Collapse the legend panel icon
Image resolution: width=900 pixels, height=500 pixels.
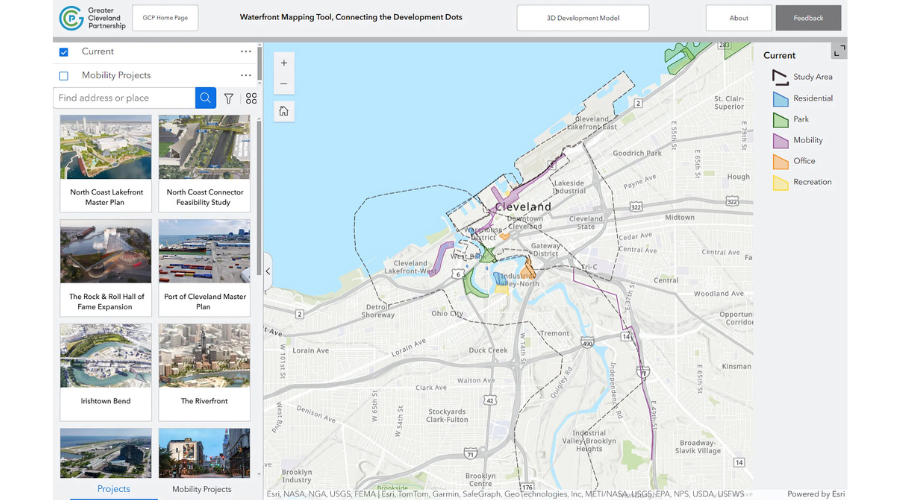839,51
